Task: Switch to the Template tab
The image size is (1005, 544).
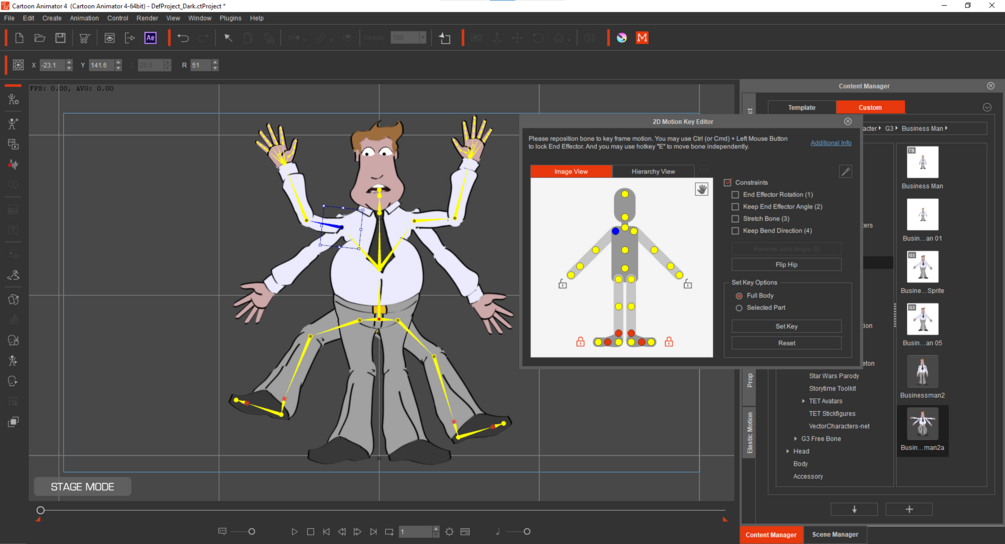Action: click(x=801, y=107)
